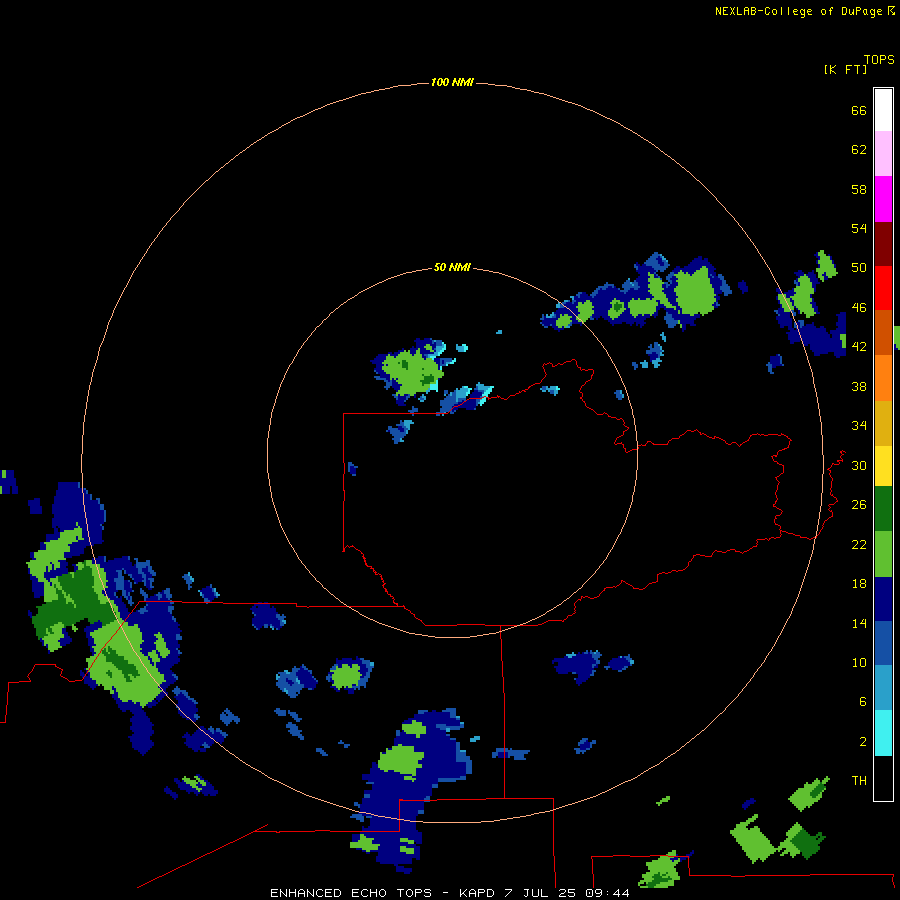Click the '42' legend value

coord(859,347)
